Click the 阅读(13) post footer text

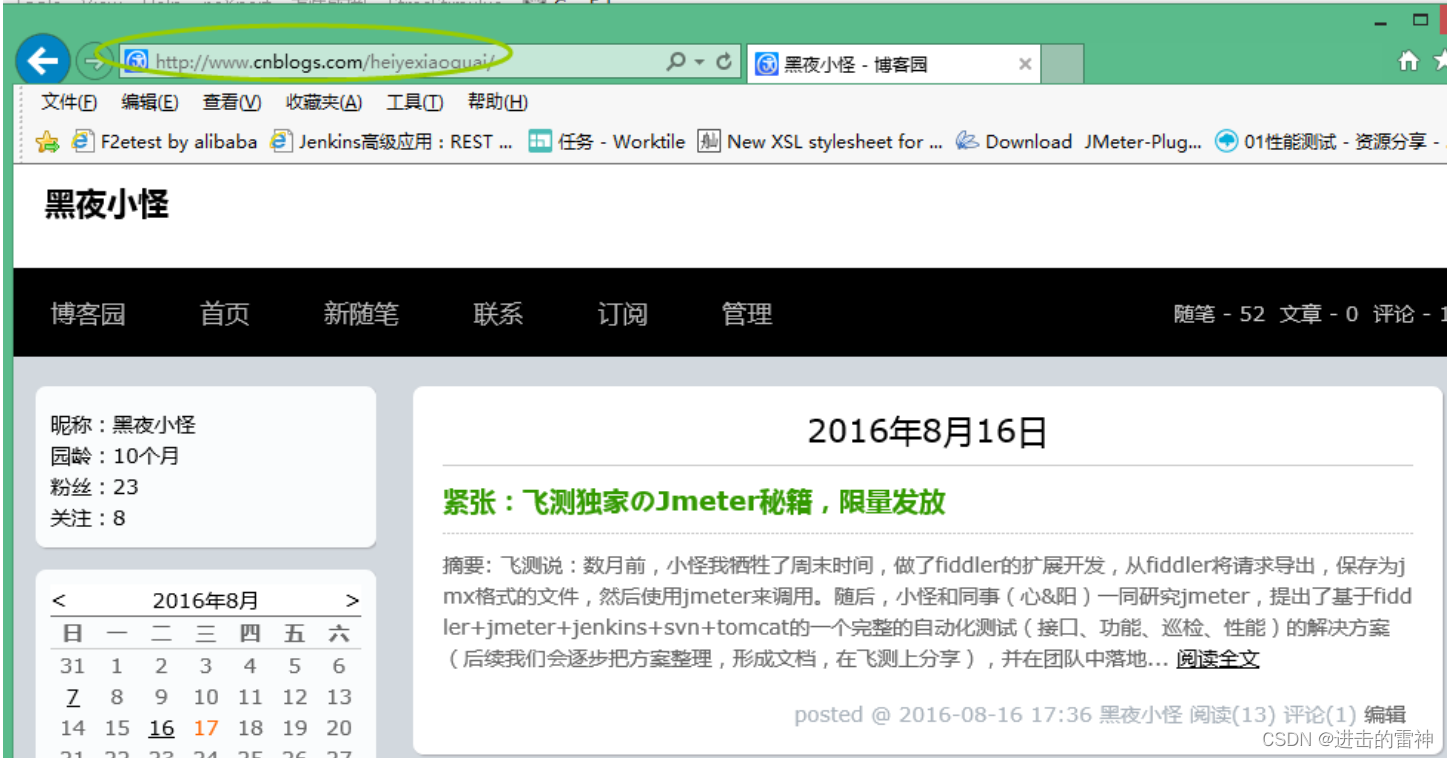[1233, 714]
